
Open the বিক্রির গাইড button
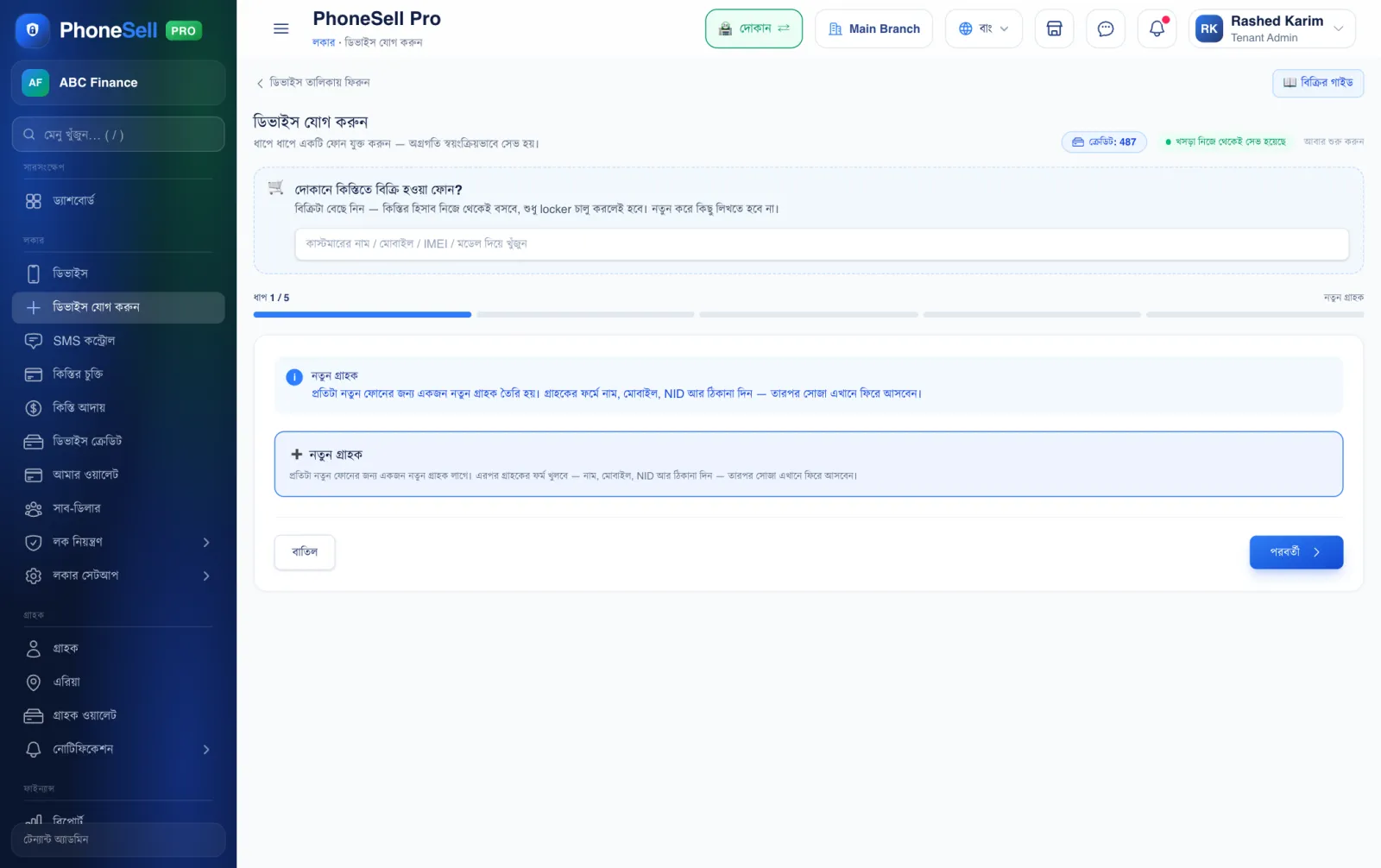click(1318, 83)
